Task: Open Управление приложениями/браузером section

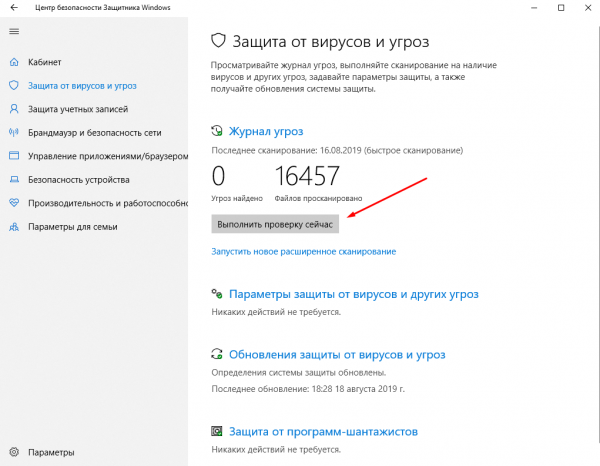Action: point(108,156)
